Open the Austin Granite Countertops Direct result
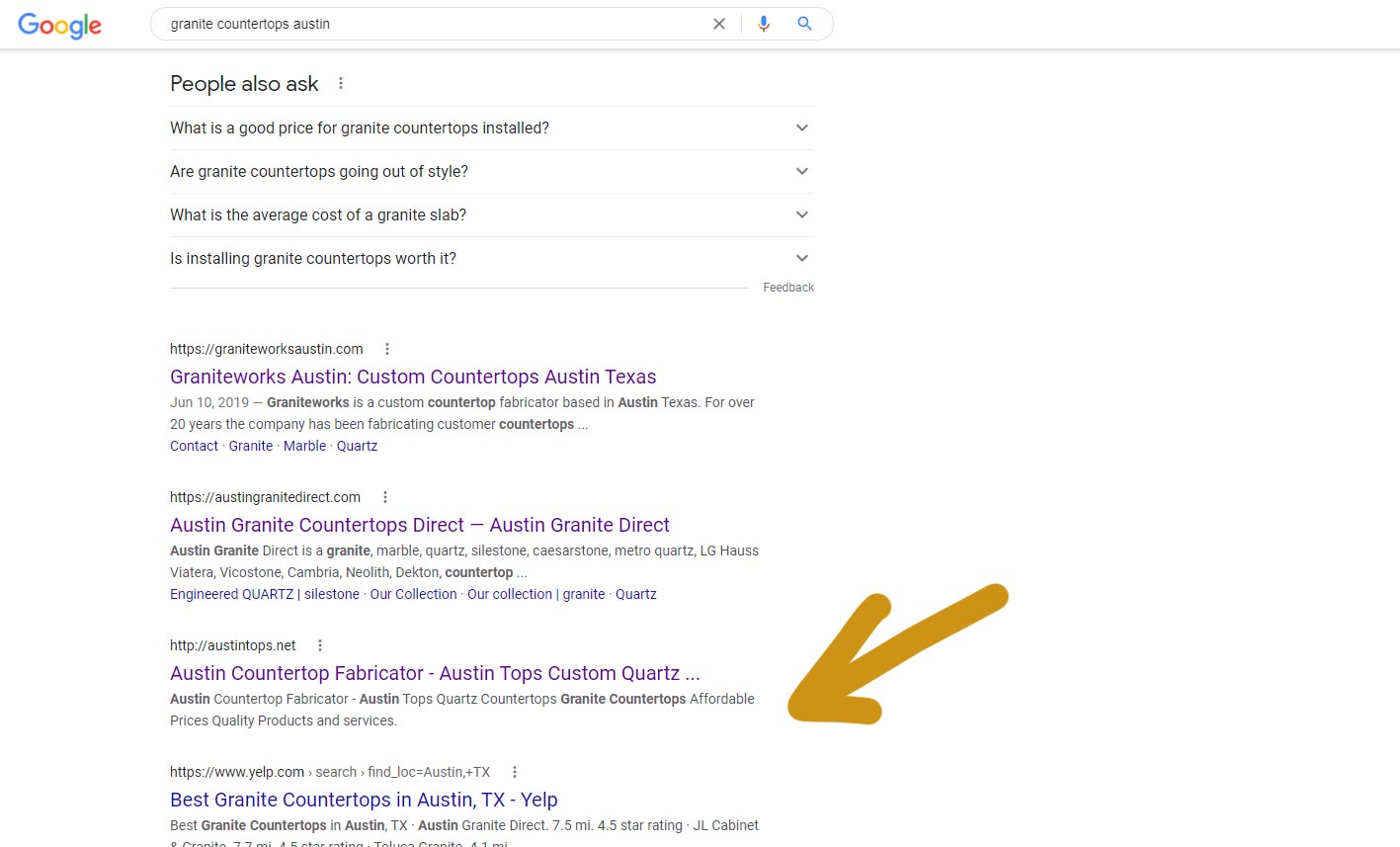This screenshot has height=847, width=1400. [420, 525]
